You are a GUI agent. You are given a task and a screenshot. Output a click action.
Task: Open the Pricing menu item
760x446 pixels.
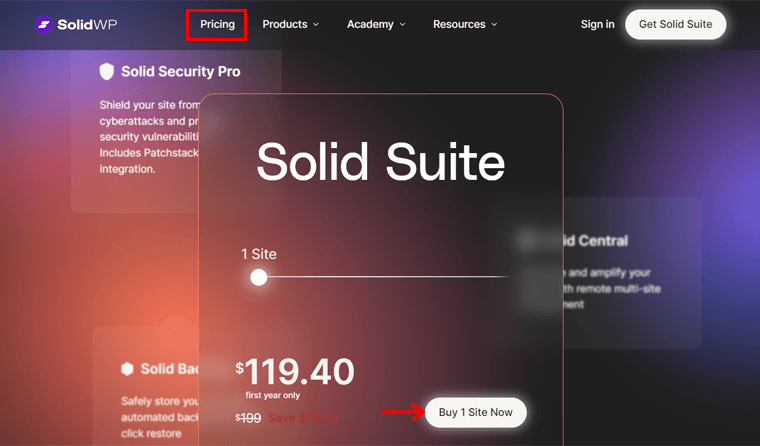(x=217, y=24)
